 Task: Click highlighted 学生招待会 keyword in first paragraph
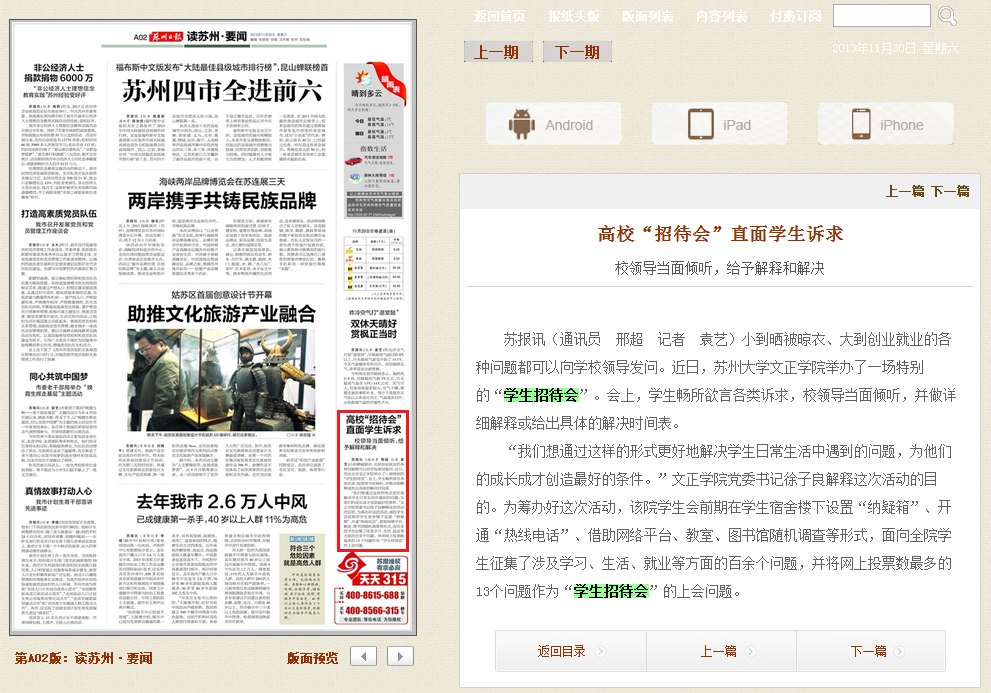coord(541,394)
